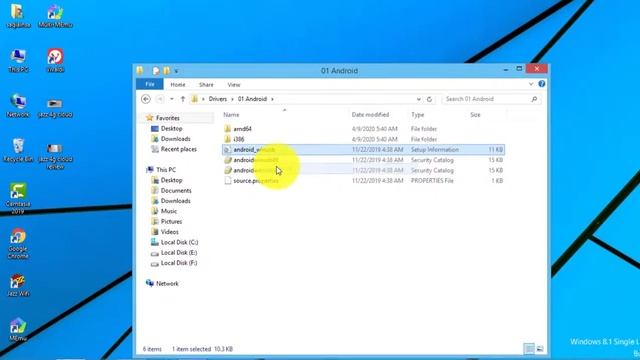Screen dimensions: 640x360
Task: Click the folder icon in the address bar
Action: click(x=195, y=99)
